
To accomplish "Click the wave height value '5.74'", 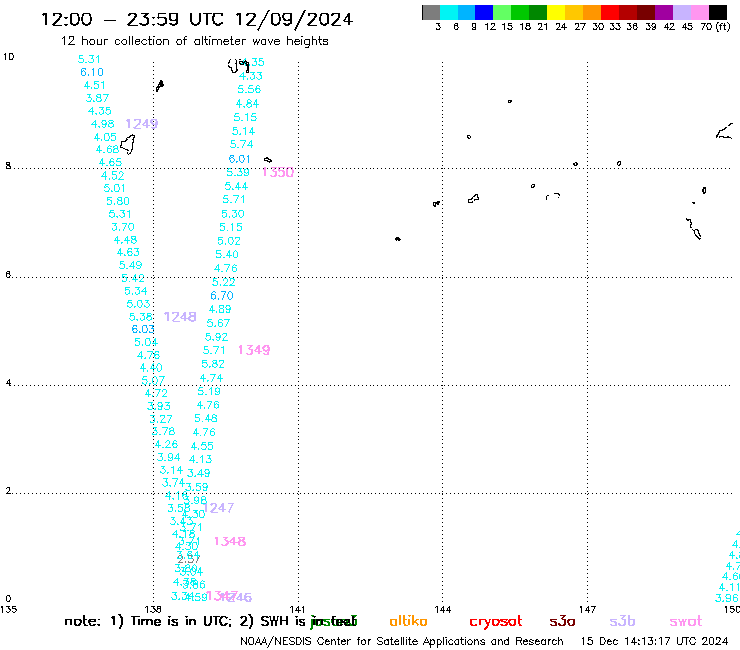I will coord(242,144).
